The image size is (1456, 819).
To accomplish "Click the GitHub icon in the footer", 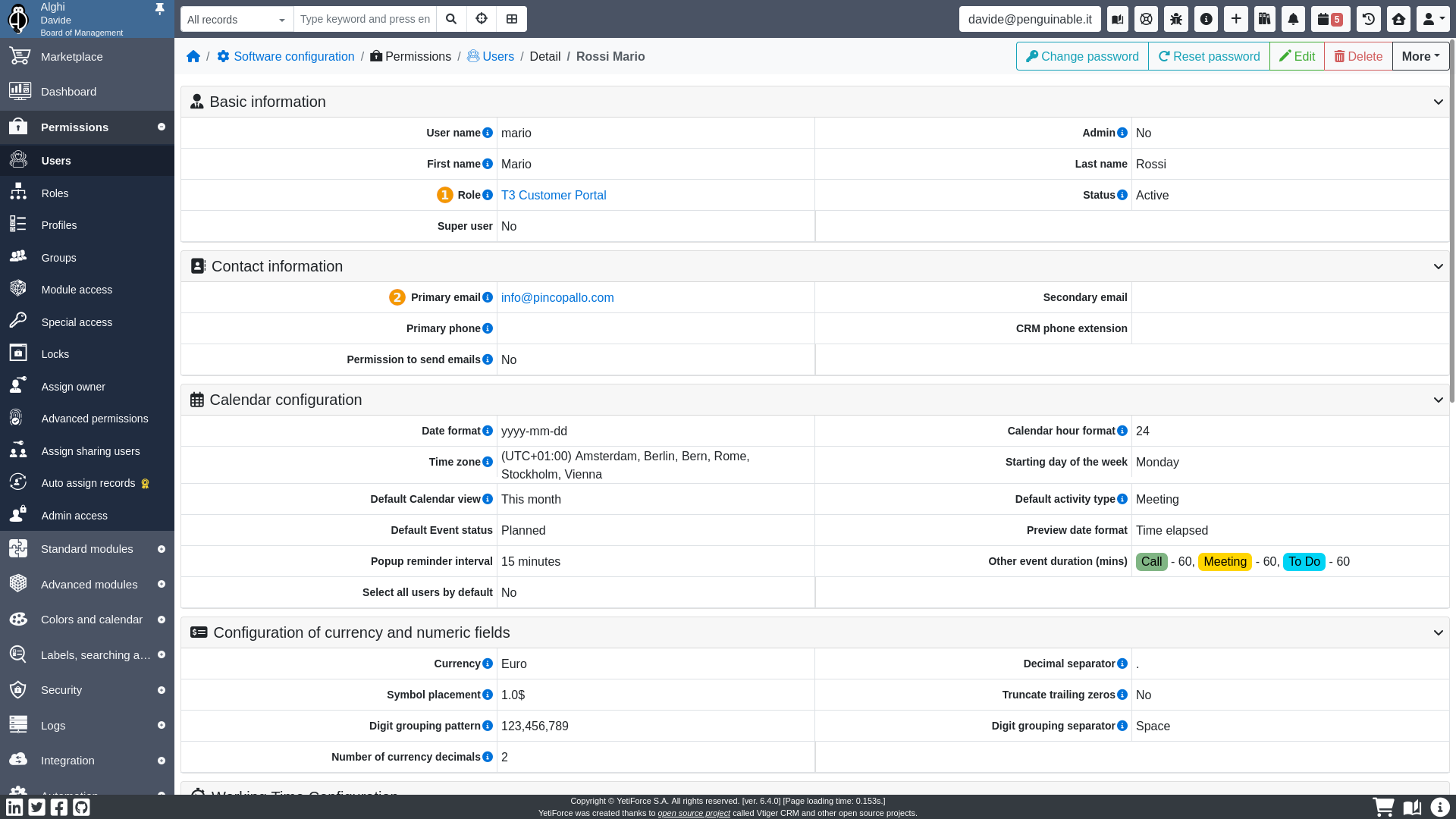I will (81, 807).
